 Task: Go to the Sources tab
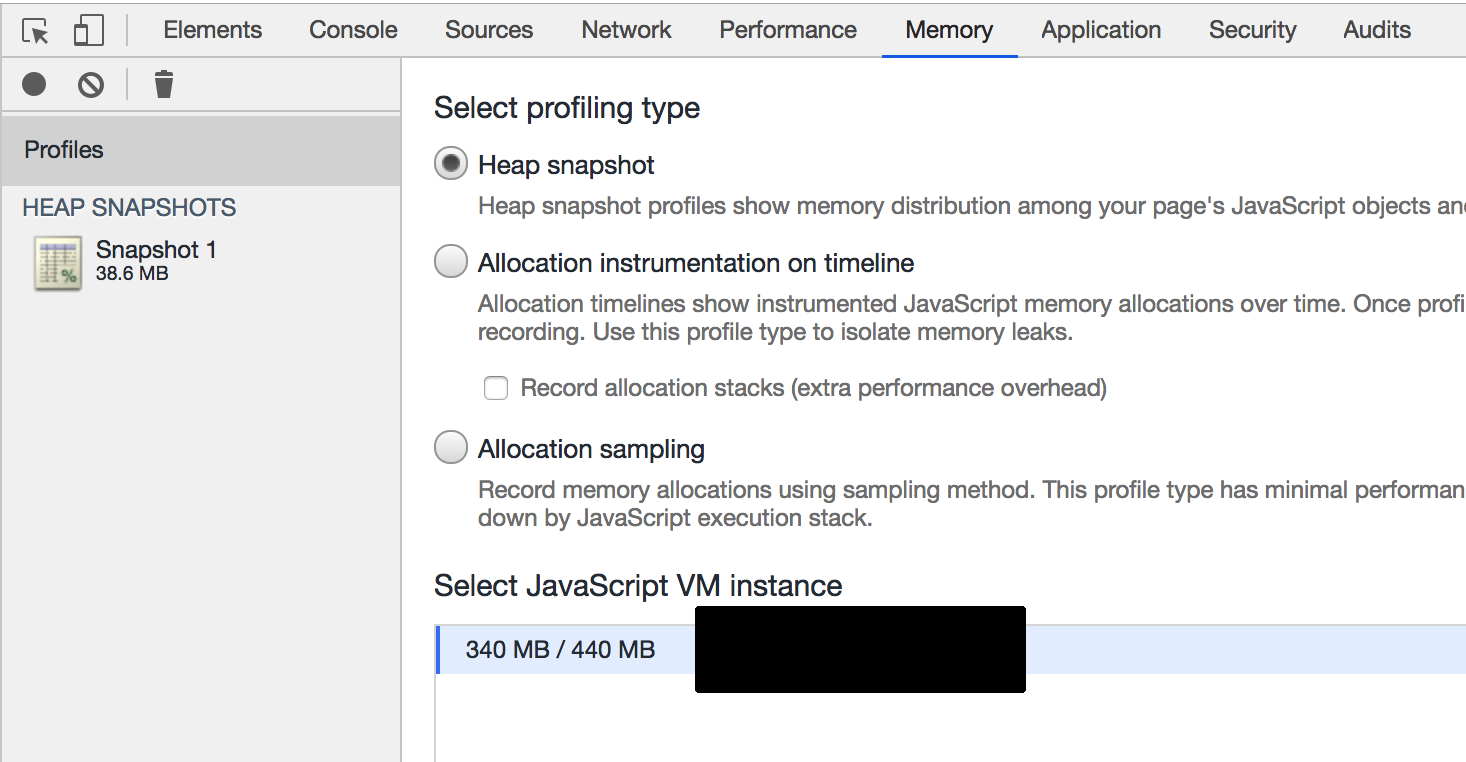pyautogui.click(x=489, y=30)
